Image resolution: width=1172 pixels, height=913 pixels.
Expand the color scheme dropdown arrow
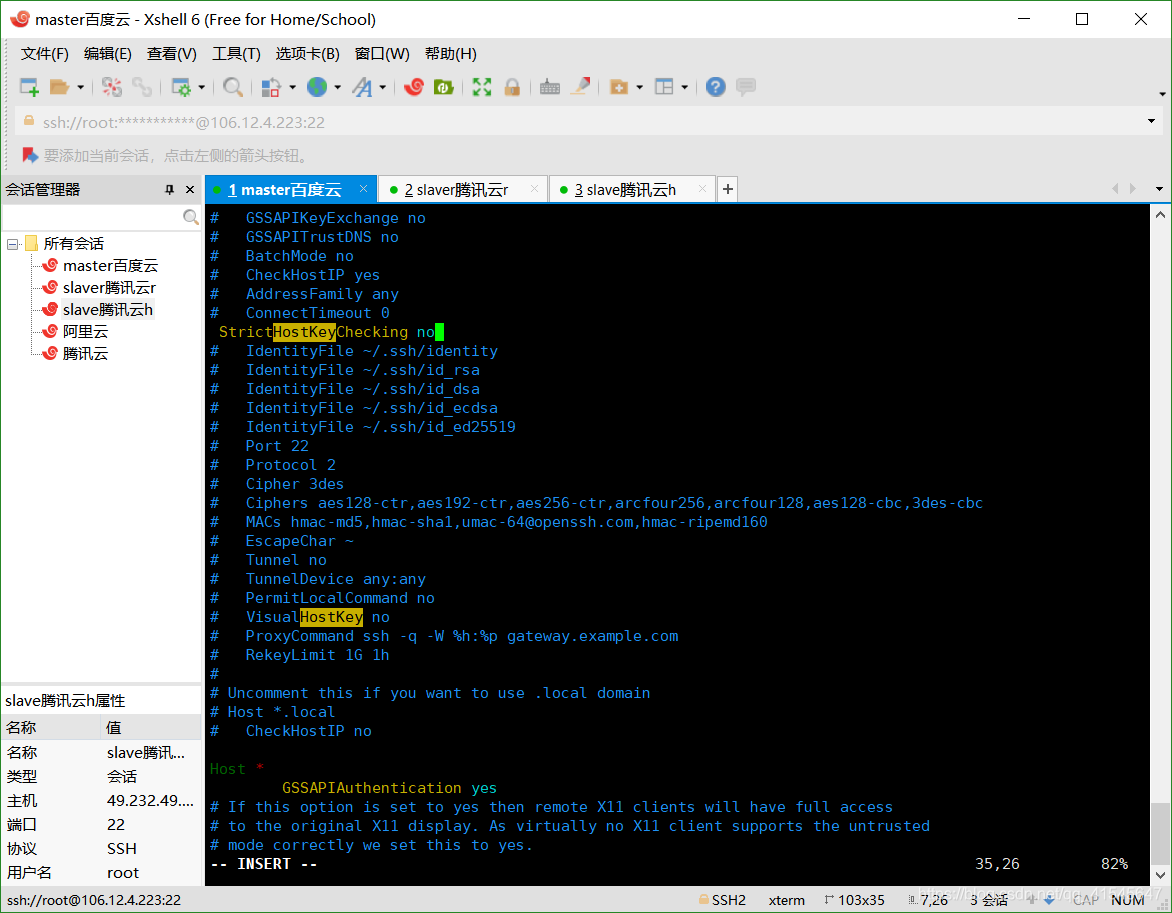[292, 87]
